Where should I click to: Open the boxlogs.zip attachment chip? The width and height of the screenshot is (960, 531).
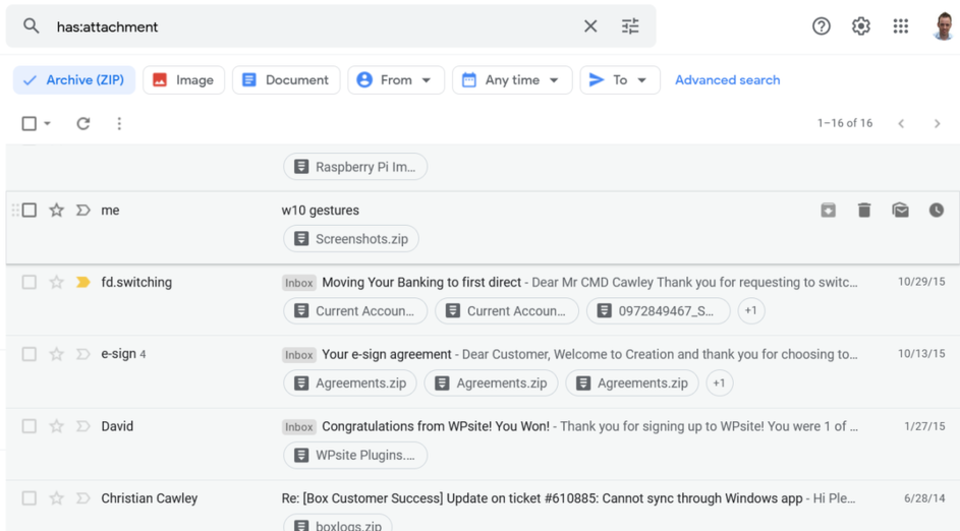(x=337, y=524)
